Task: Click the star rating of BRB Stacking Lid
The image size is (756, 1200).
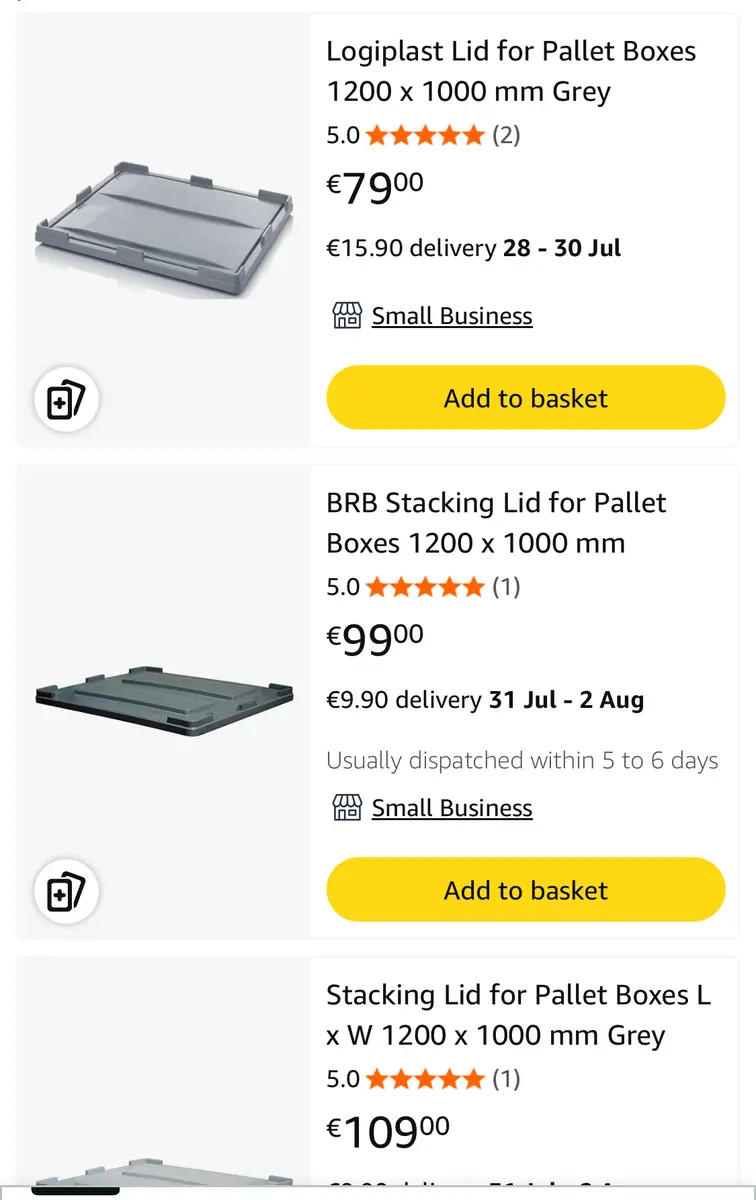Action: 425,587
